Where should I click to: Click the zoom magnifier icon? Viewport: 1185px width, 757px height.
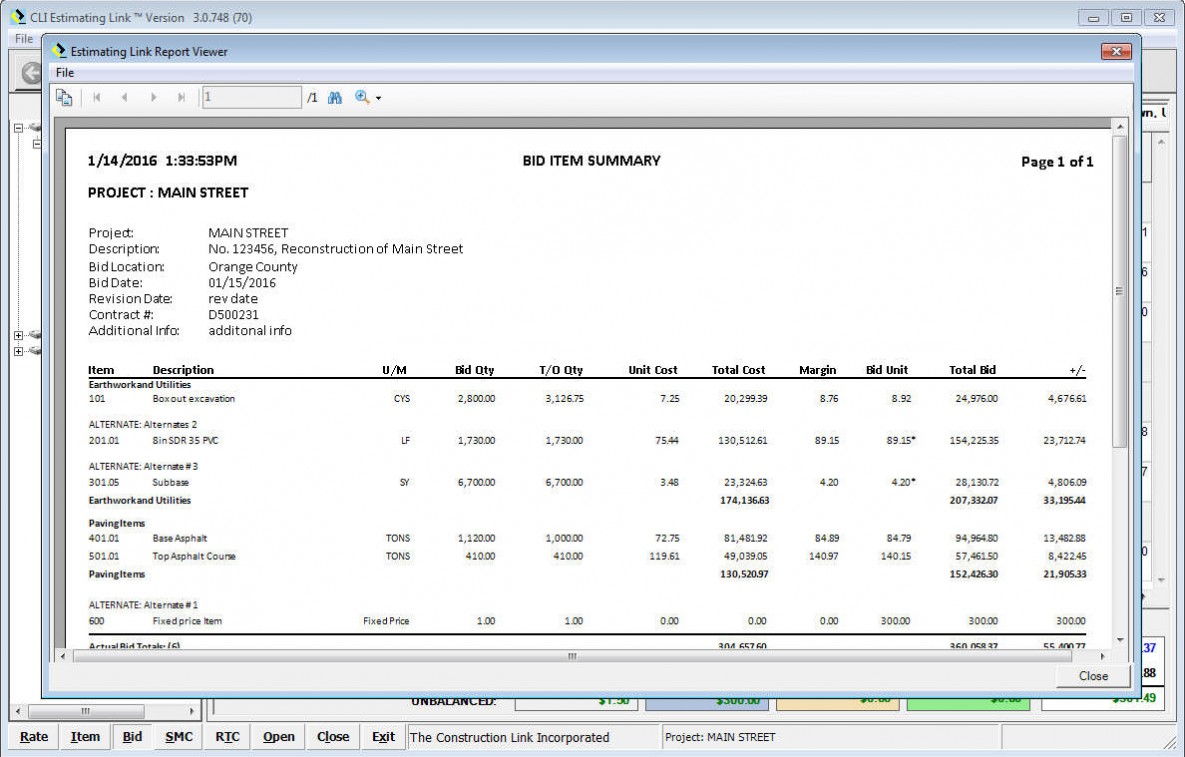[x=362, y=97]
